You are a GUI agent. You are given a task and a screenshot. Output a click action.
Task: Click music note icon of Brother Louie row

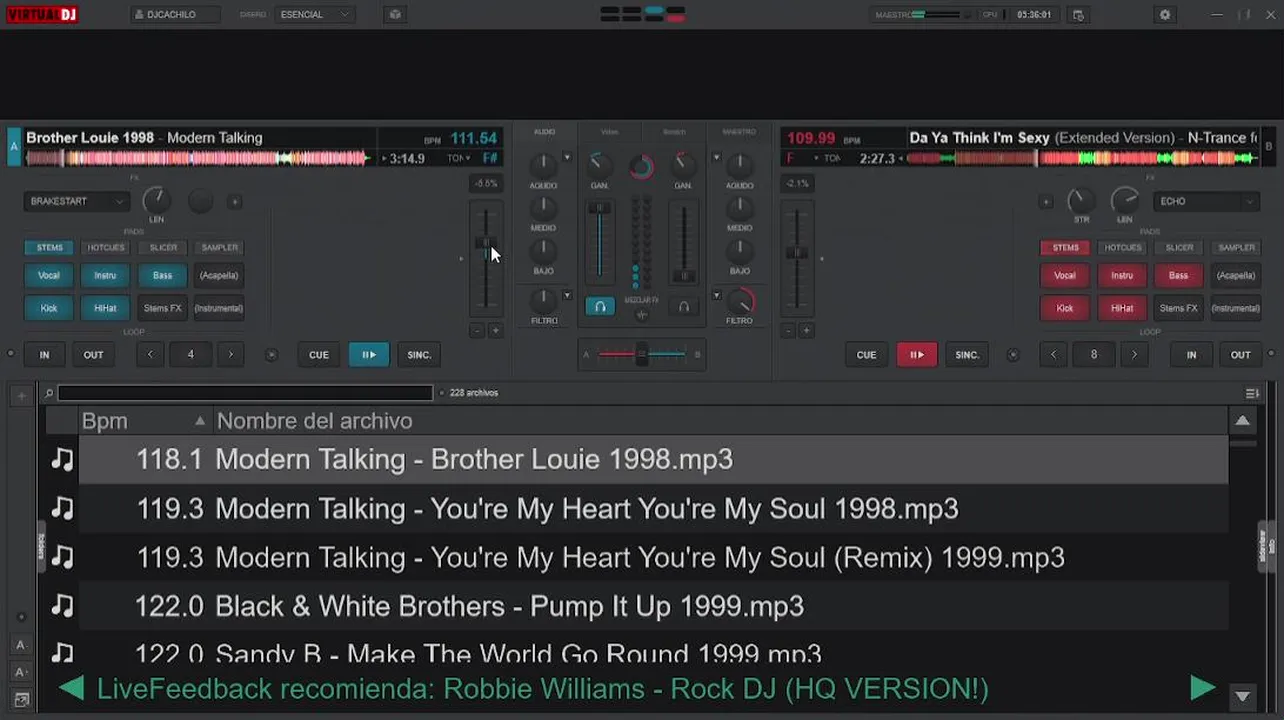point(62,459)
